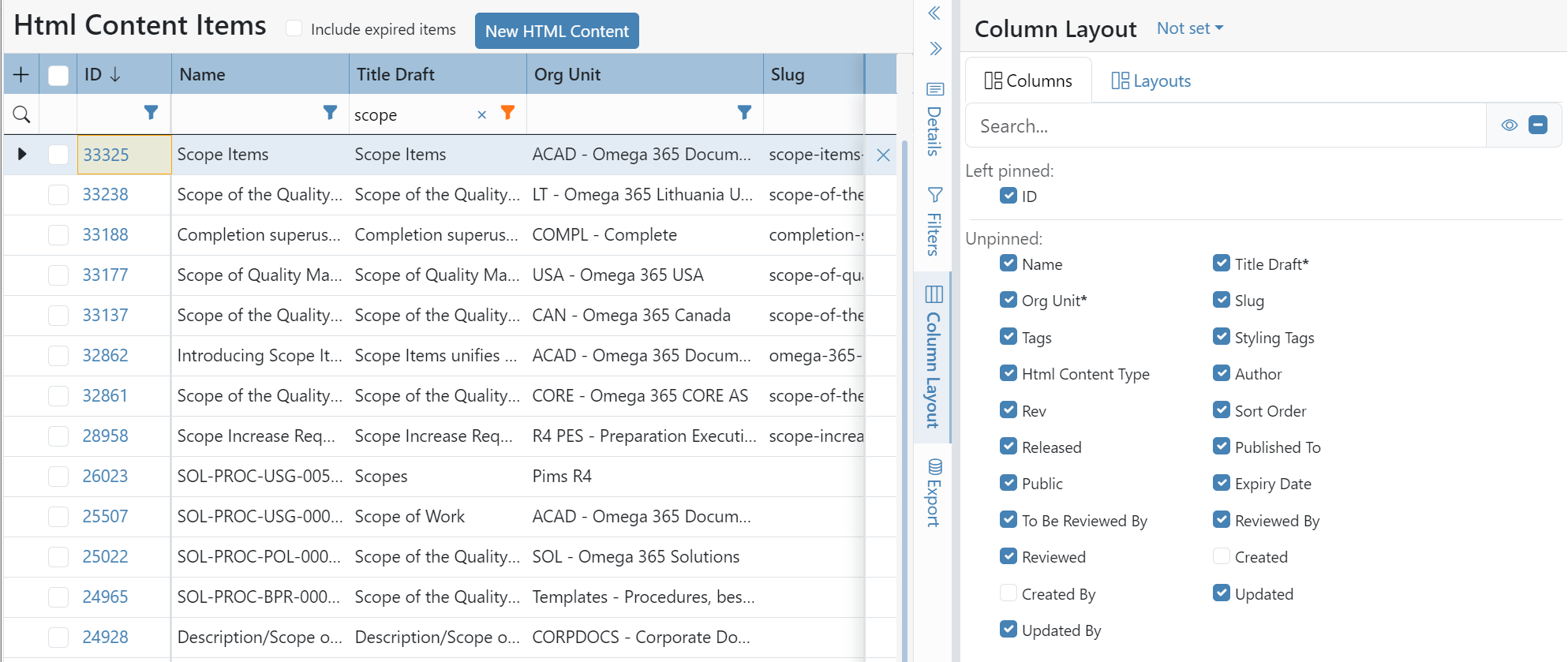Screen dimensions: 1568x662
Task: Uncheck the Styling Tags column checkbox
Action: [1221, 337]
